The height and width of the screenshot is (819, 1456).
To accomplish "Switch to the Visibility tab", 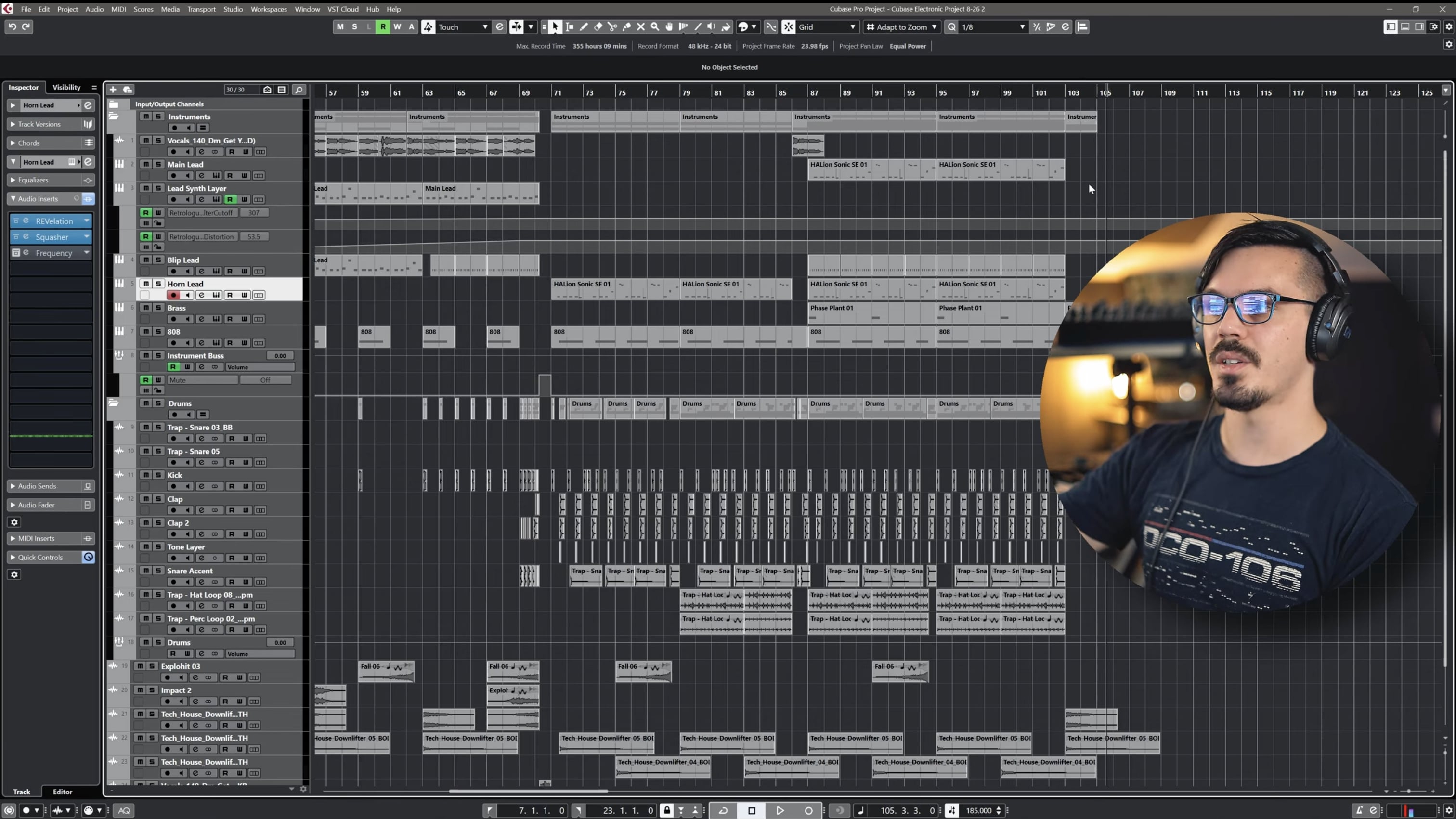I will 66,87.
